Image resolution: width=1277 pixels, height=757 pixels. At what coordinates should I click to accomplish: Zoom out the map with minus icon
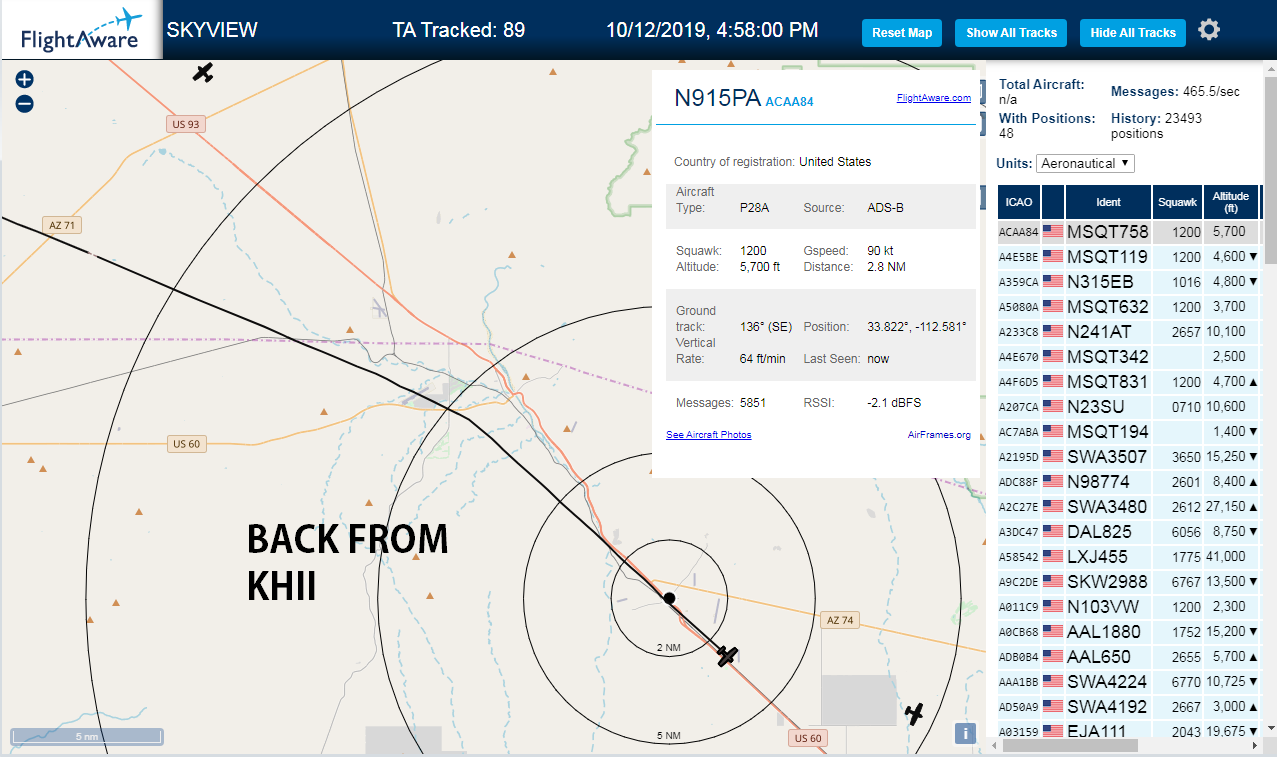[25, 103]
